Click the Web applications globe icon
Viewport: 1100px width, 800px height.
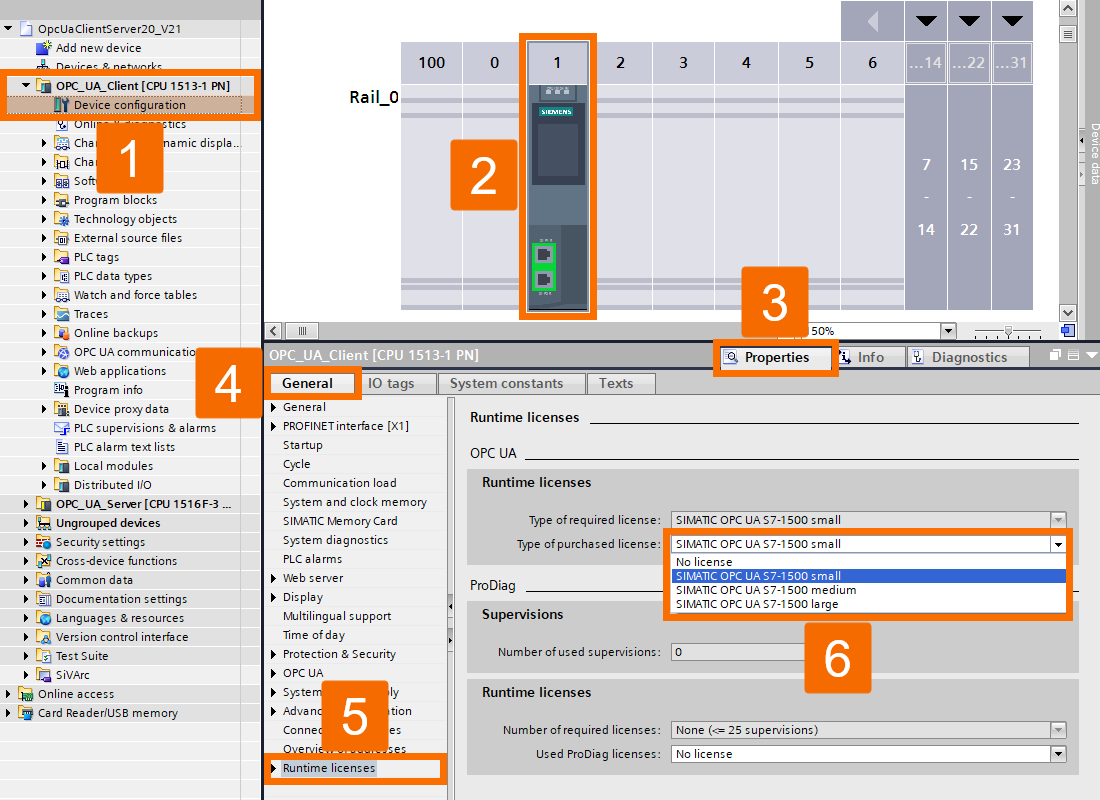(62, 371)
